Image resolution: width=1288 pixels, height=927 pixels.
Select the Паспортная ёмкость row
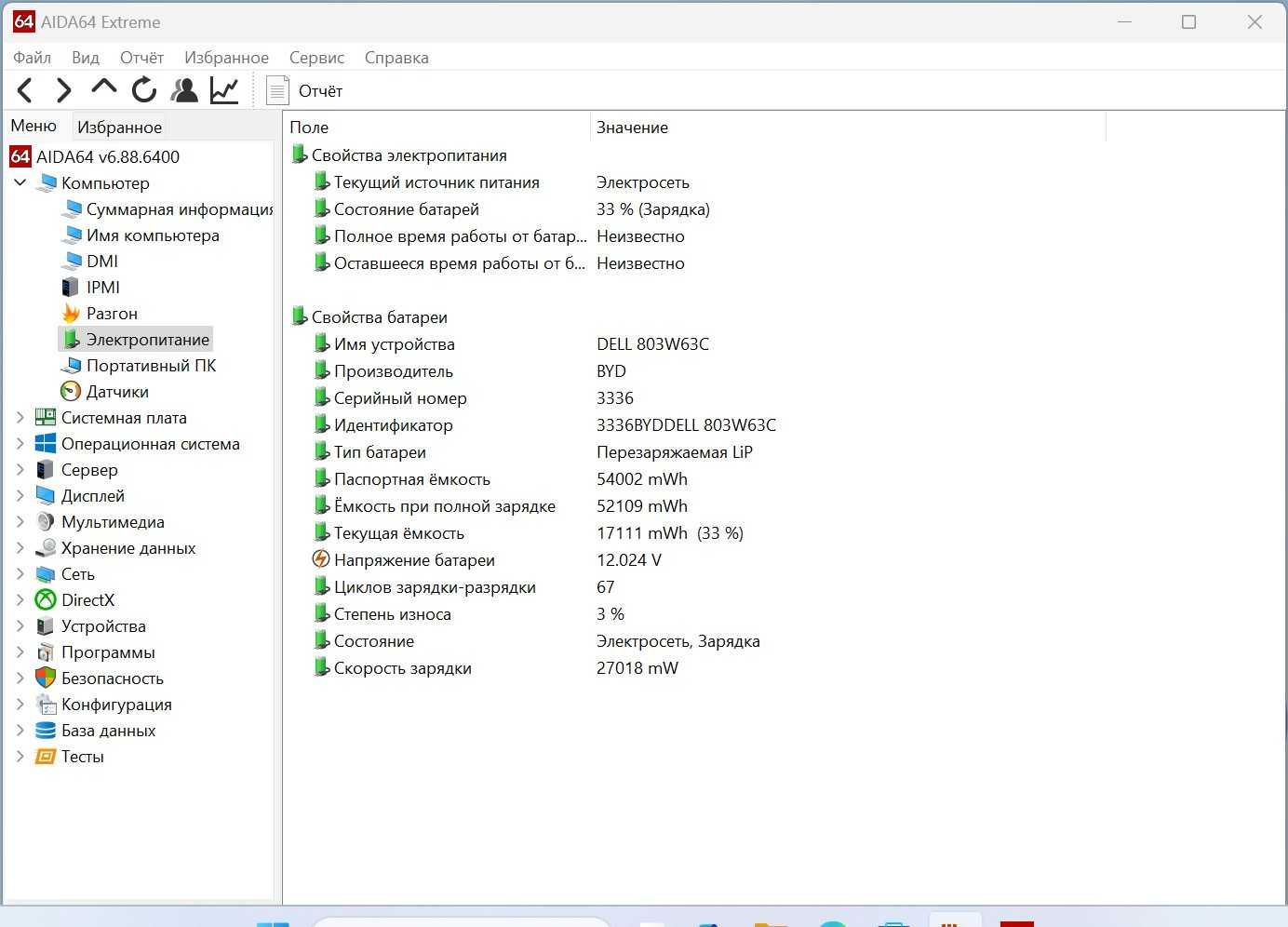click(501, 479)
